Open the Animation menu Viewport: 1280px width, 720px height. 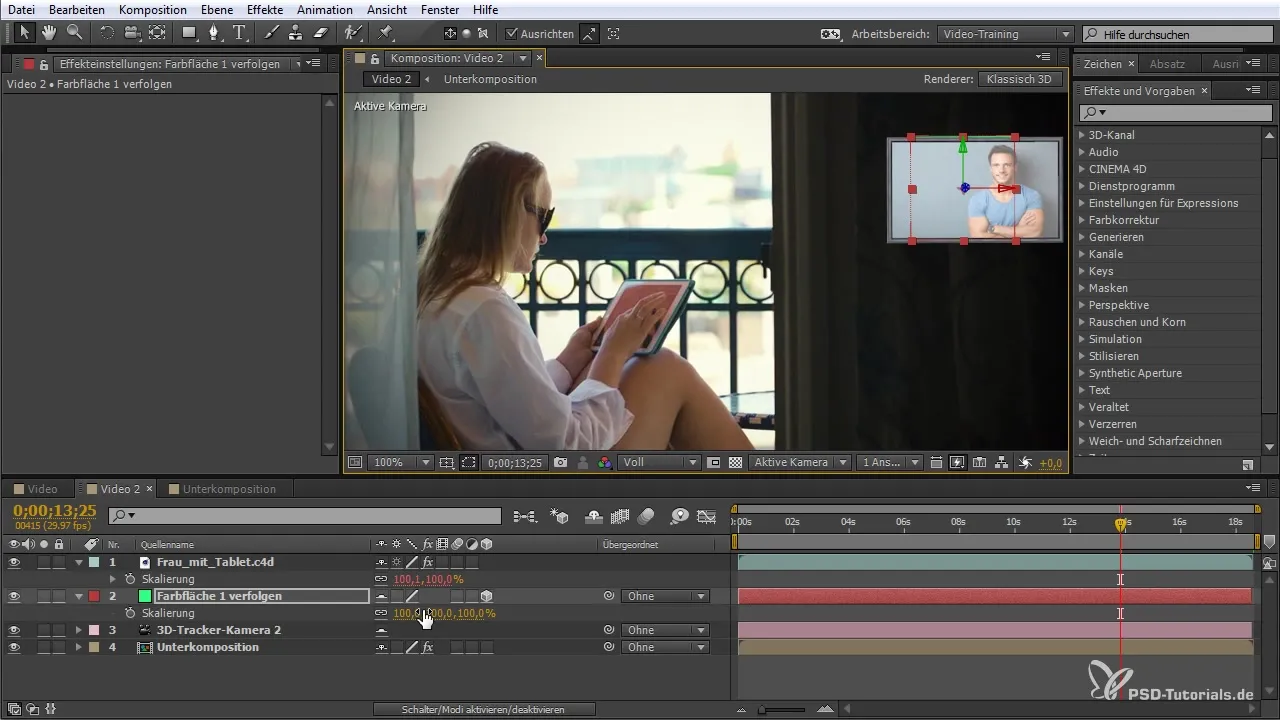(325, 9)
